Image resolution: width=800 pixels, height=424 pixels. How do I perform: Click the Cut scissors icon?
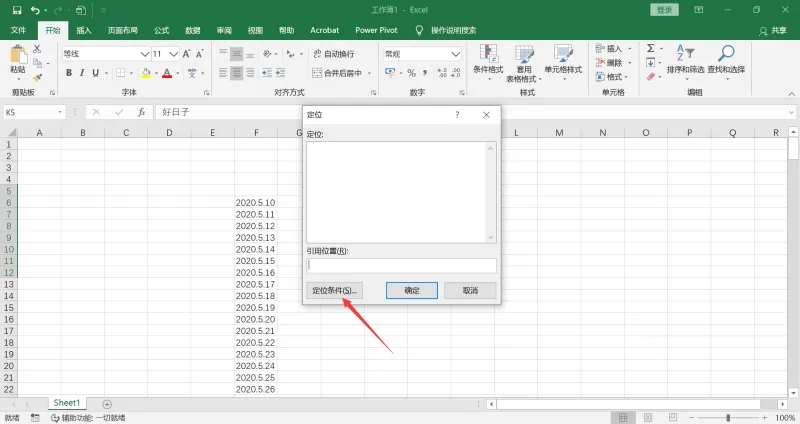tap(37, 49)
